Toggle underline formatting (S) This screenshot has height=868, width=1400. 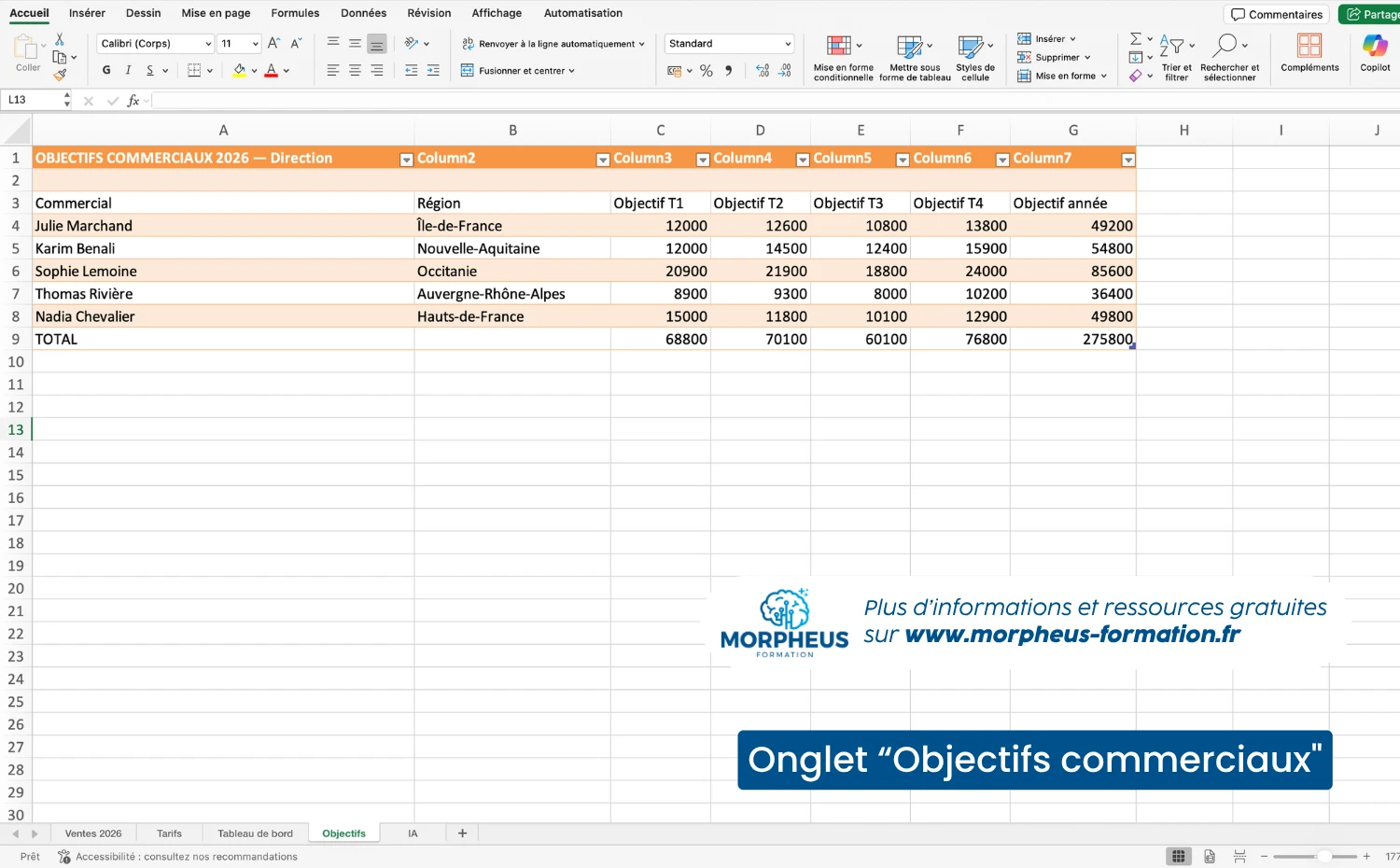(x=149, y=71)
